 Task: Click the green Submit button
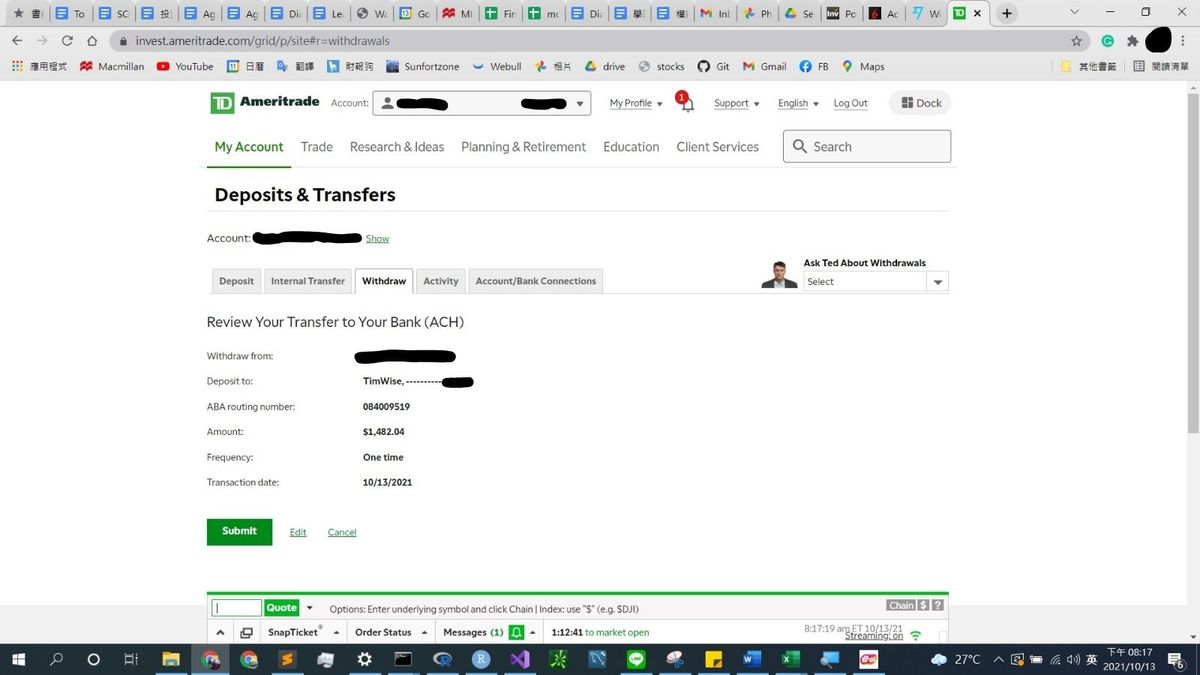coord(239,531)
